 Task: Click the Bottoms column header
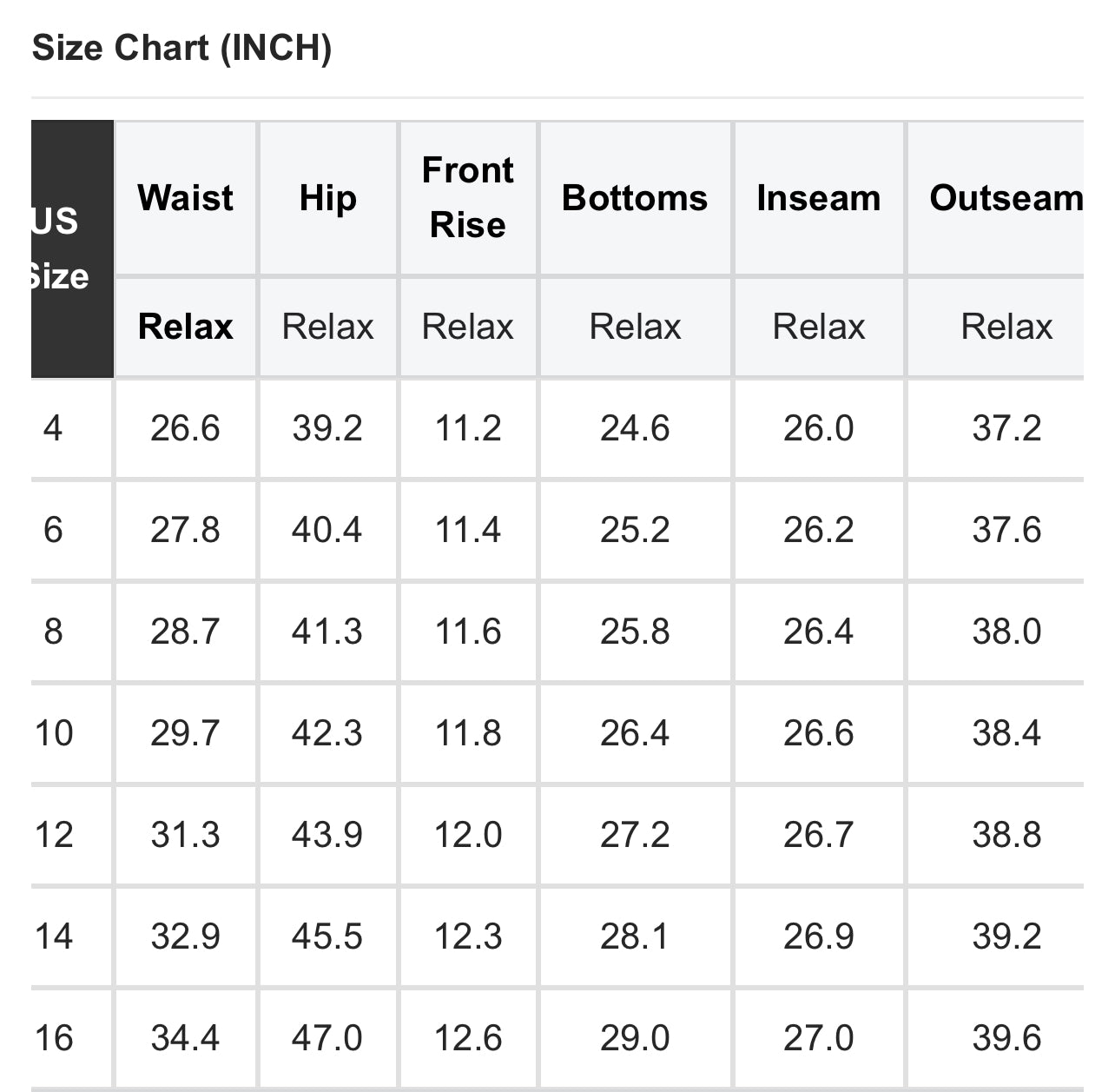(635, 198)
